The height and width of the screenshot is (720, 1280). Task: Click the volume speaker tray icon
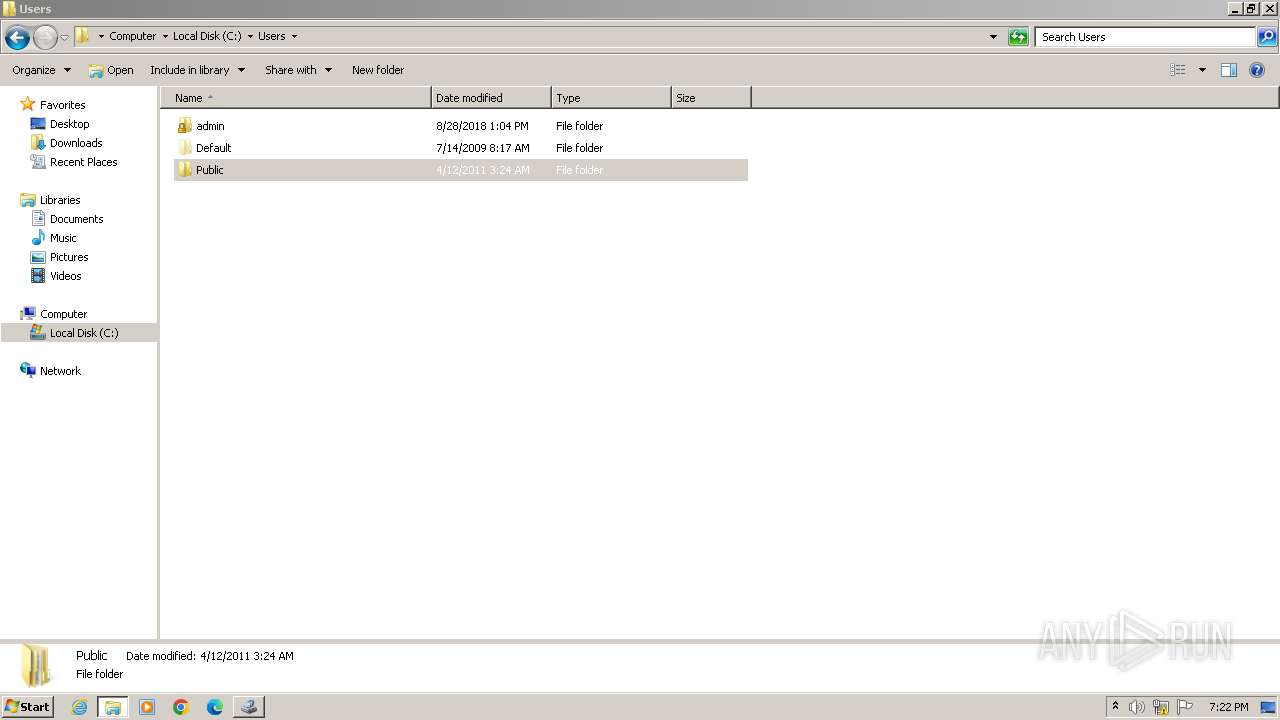click(x=1137, y=707)
